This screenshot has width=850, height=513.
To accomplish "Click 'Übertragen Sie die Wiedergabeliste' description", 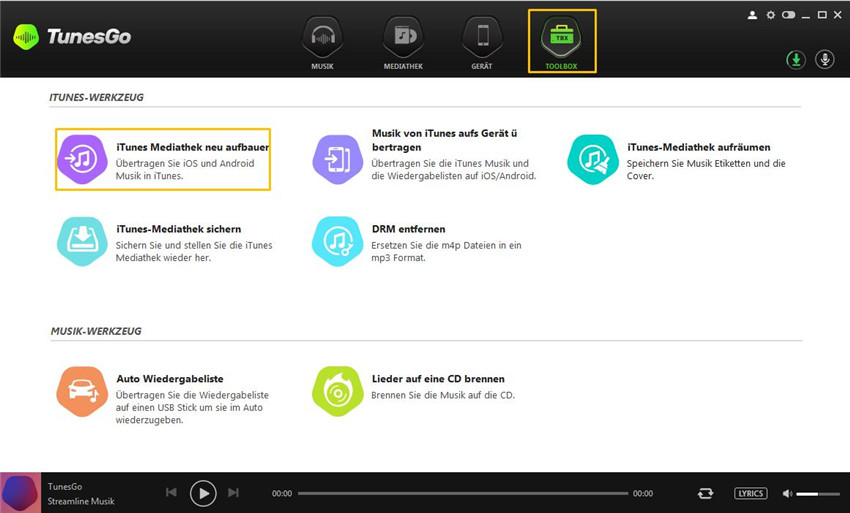I will pyautogui.click(x=192, y=407).
